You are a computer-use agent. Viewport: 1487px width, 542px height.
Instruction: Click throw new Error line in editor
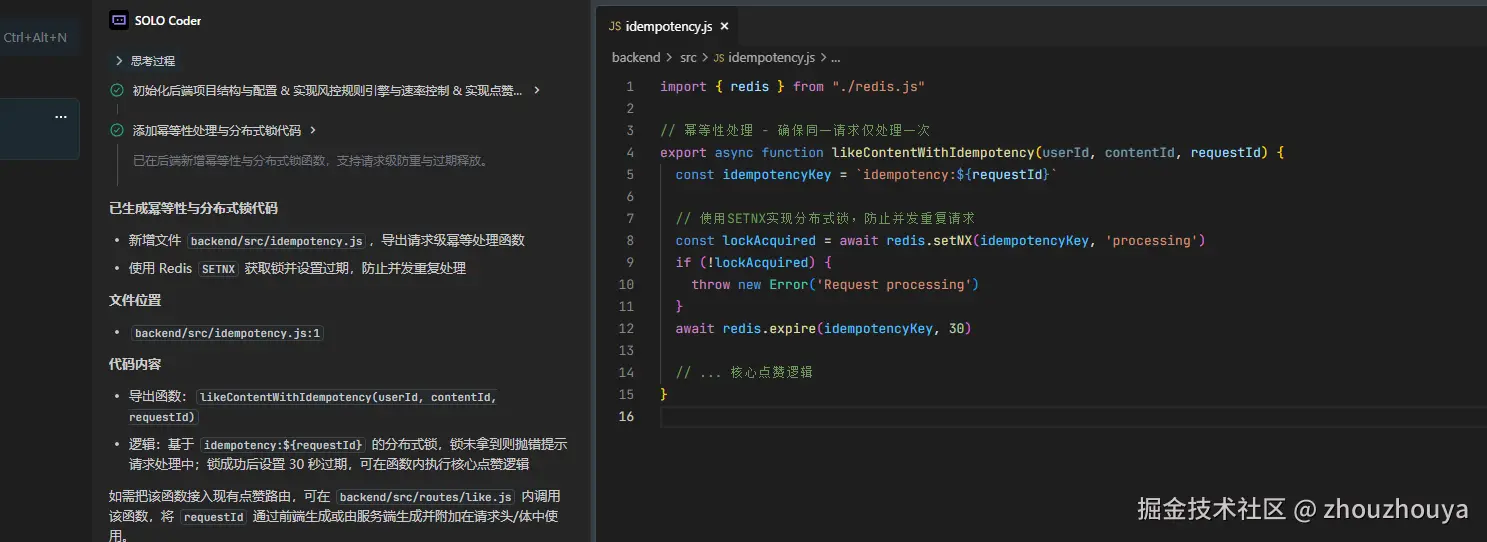(835, 285)
